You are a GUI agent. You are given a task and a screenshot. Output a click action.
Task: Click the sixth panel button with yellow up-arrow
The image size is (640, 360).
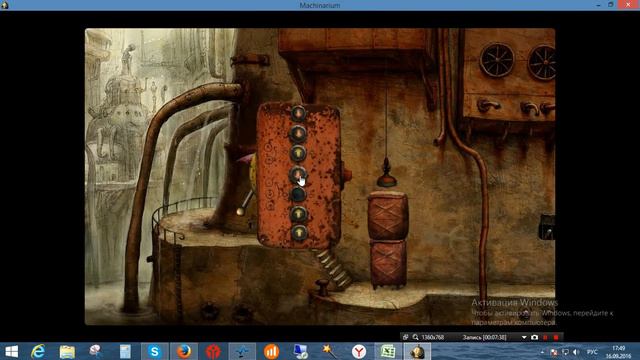click(x=299, y=213)
